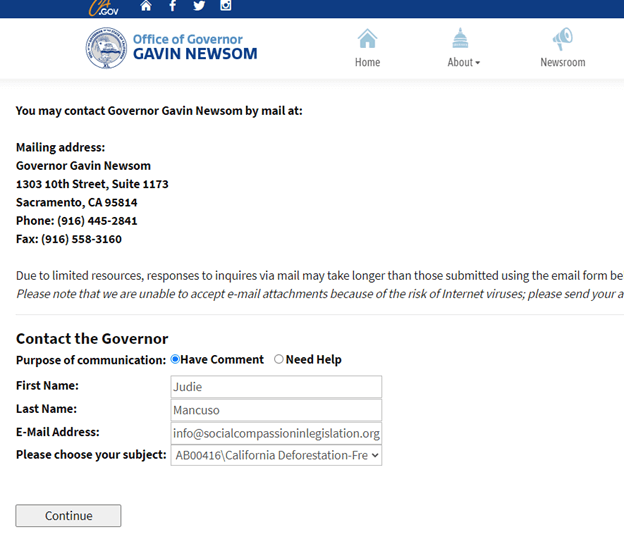Open the Facebook icon link
The width and height of the screenshot is (624, 539).
click(172, 6)
